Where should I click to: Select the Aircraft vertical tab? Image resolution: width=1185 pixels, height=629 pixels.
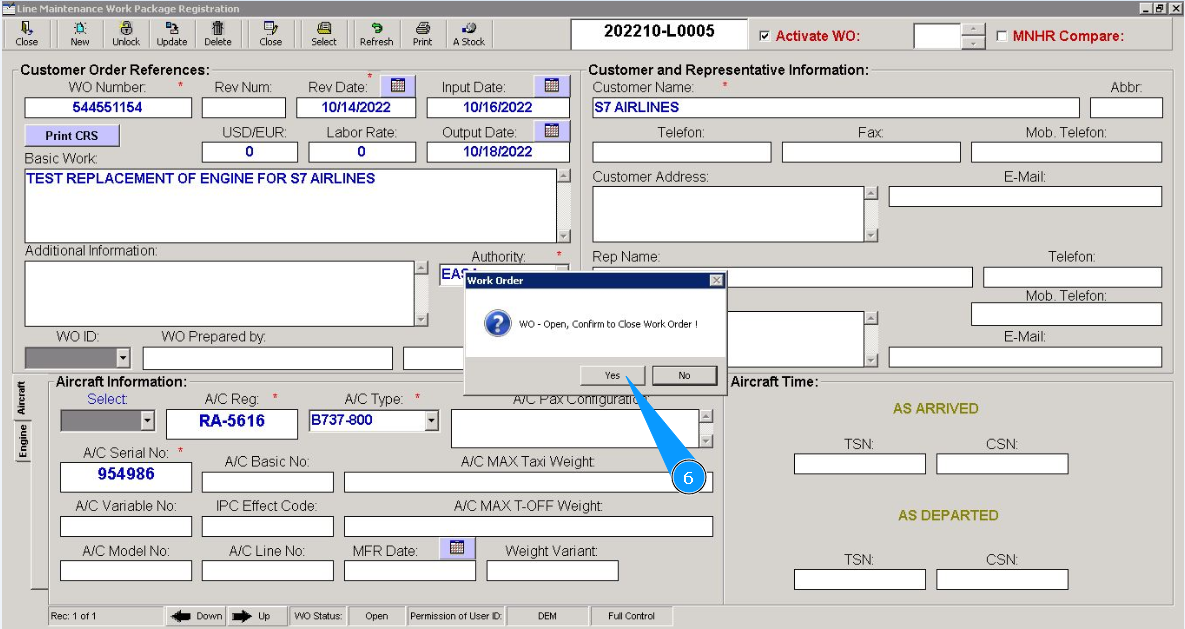click(22, 398)
